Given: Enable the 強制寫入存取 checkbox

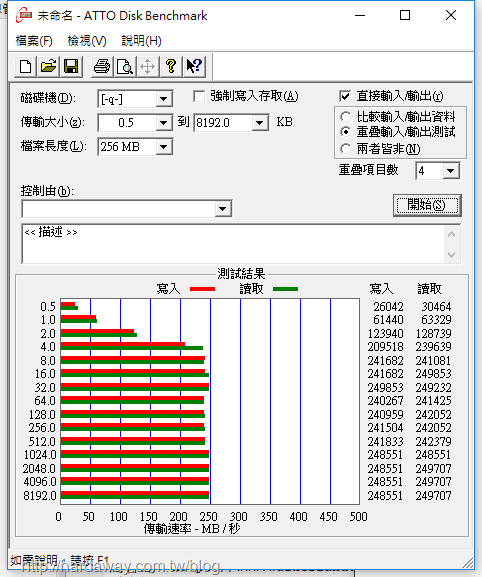Looking at the screenshot, I should 199,96.
